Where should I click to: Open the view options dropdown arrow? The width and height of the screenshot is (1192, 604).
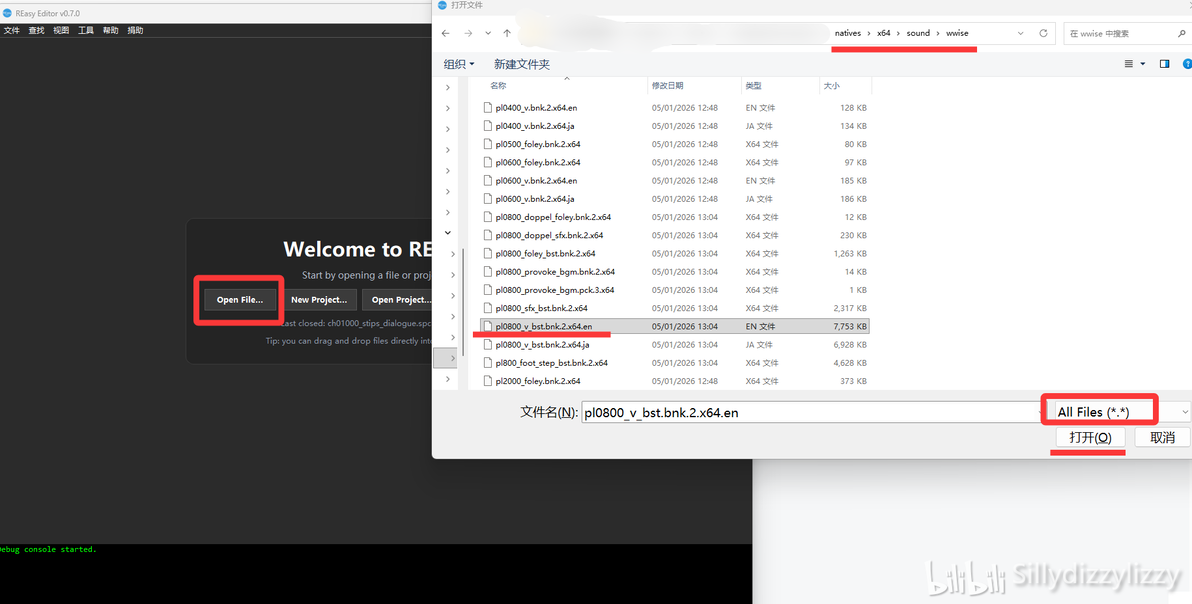tap(1143, 64)
